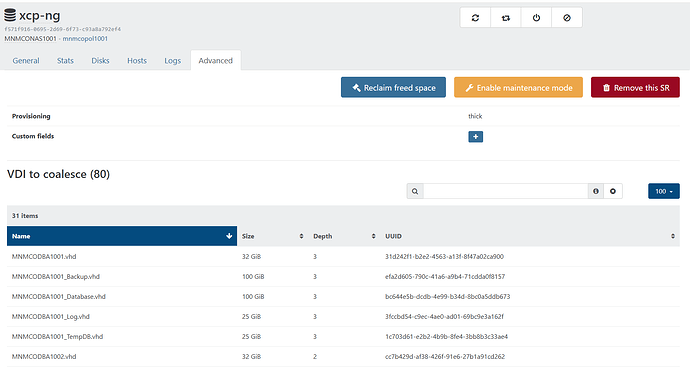This screenshot has height=367, width=690.
Task: Open the 100 items-per-page dropdown
Action: (x=664, y=191)
